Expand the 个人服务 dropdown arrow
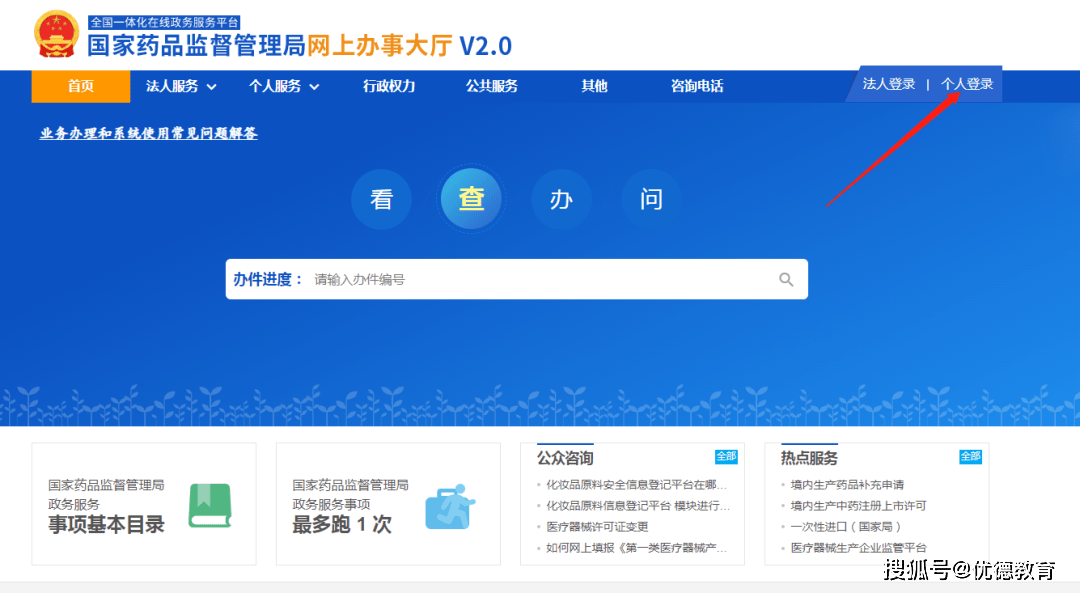Image resolution: width=1080 pixels, height=593 pixels. point(314,87)
